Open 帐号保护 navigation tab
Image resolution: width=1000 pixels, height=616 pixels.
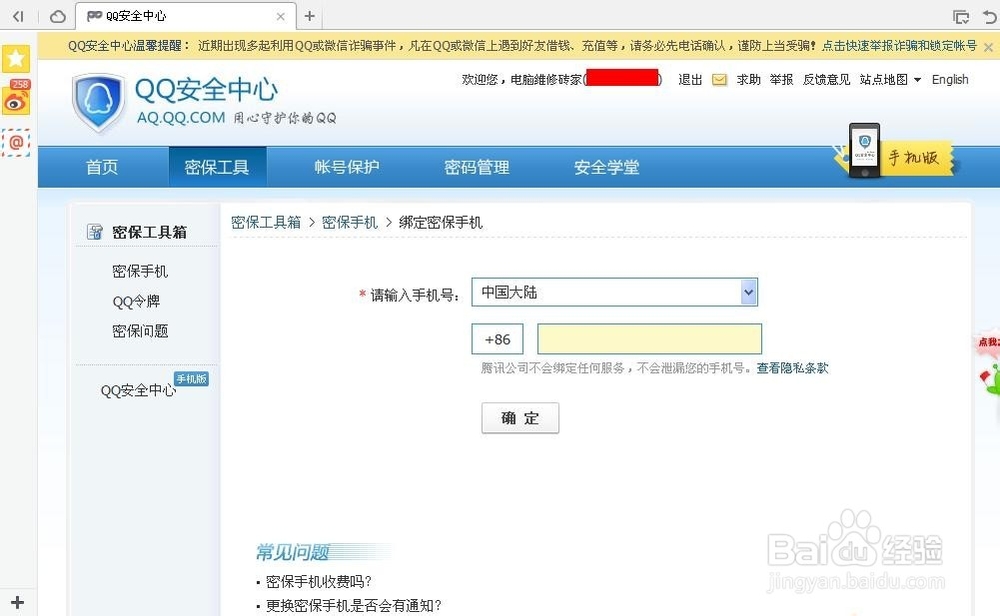click(x=347, y=167)
